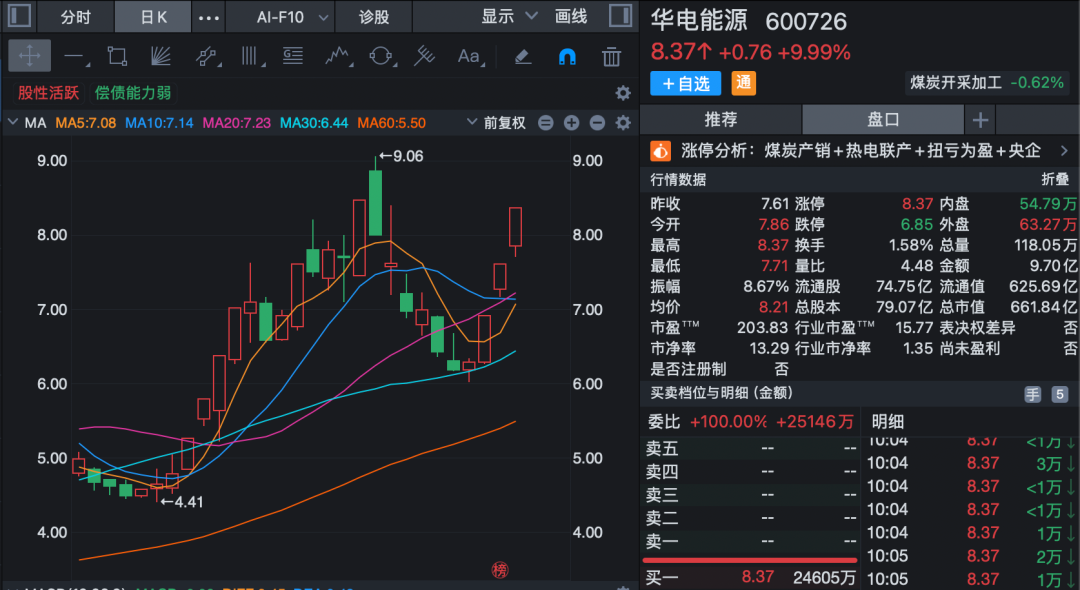This screenshot has height=590, width=1080.
Task: Switch to the 盘口 tab
Action: click(x=883, y=120)
